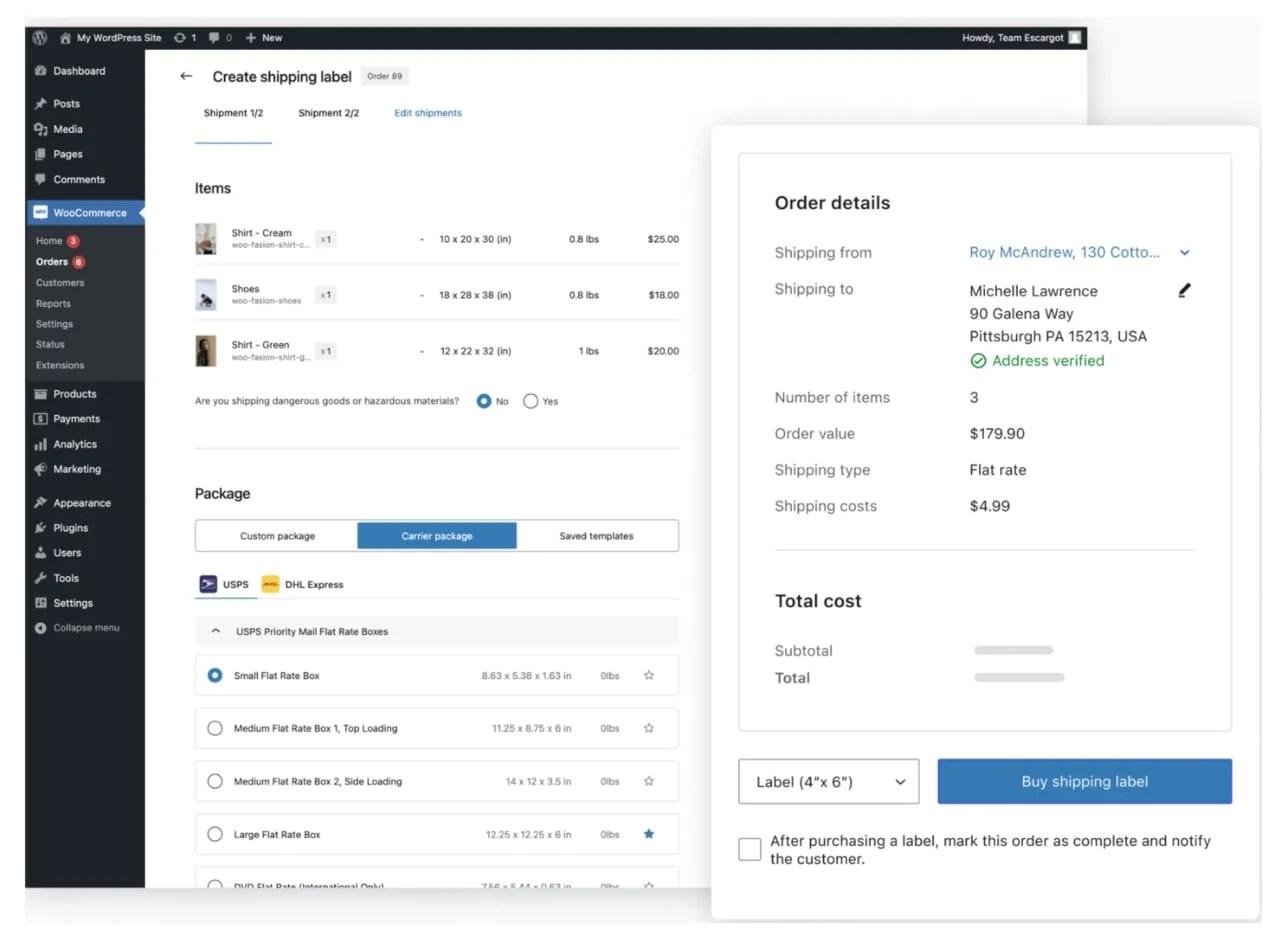Switch to Shipment 2/2 tab

click(x=328, y=113)
